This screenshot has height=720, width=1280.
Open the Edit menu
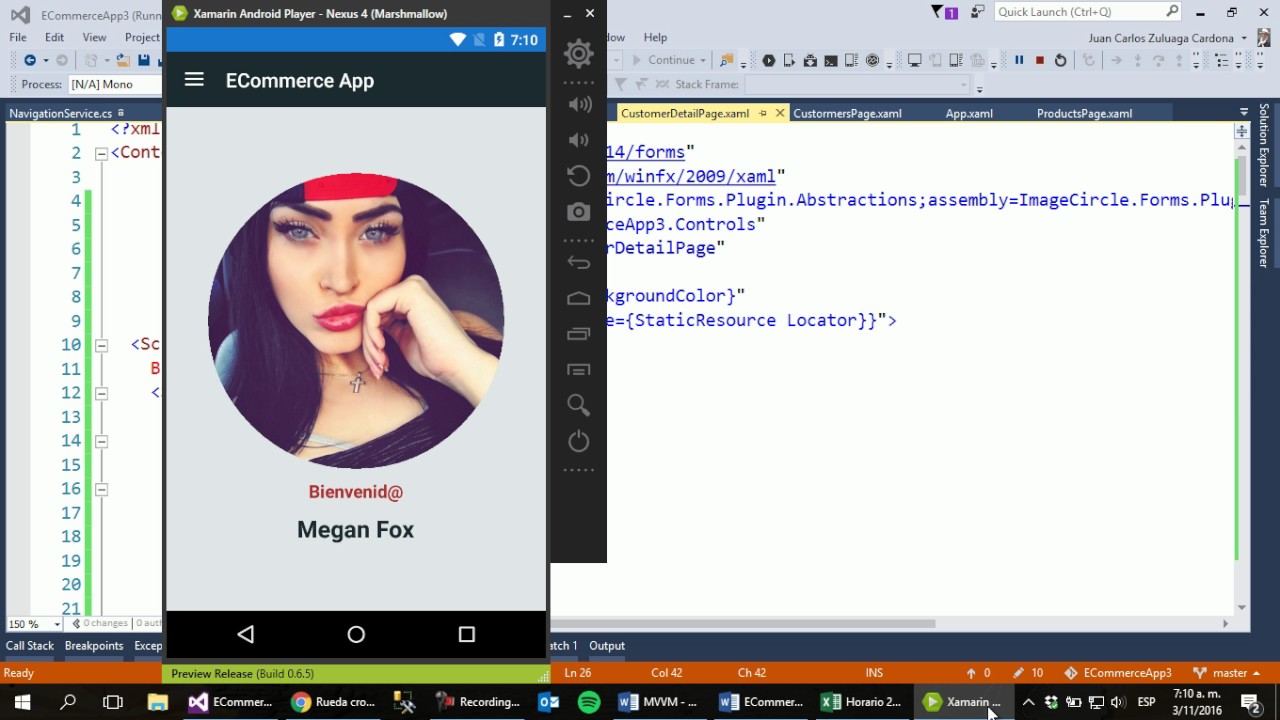point(55,37)
